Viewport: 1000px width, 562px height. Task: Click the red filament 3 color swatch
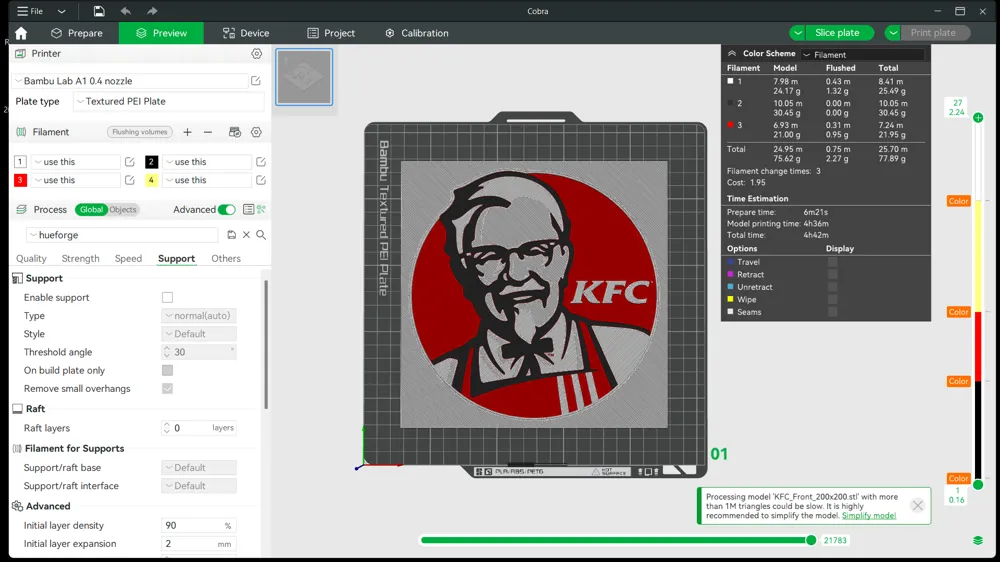(x=20, y=180)
